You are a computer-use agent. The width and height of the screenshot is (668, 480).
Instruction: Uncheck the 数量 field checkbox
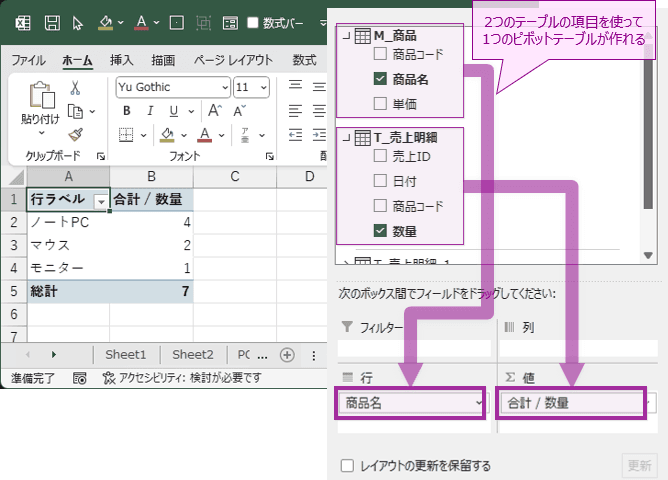click(x=380, y=231)
